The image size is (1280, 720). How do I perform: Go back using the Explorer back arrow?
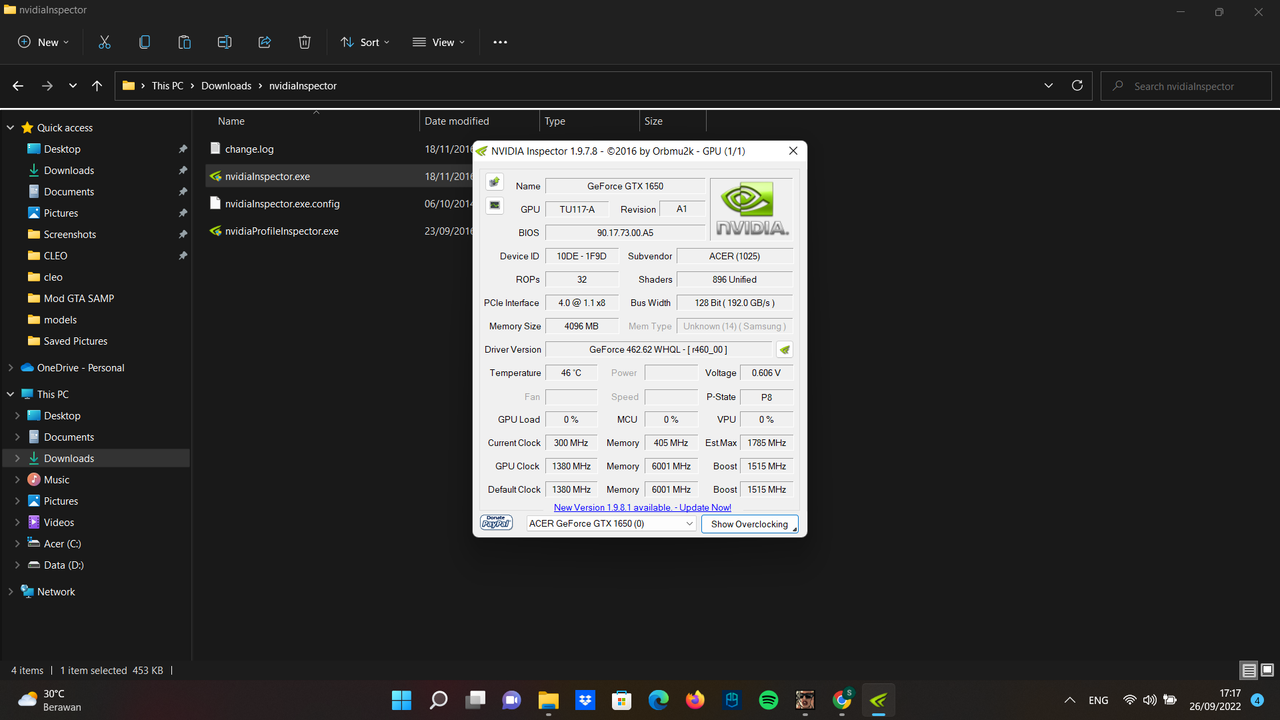19,86
